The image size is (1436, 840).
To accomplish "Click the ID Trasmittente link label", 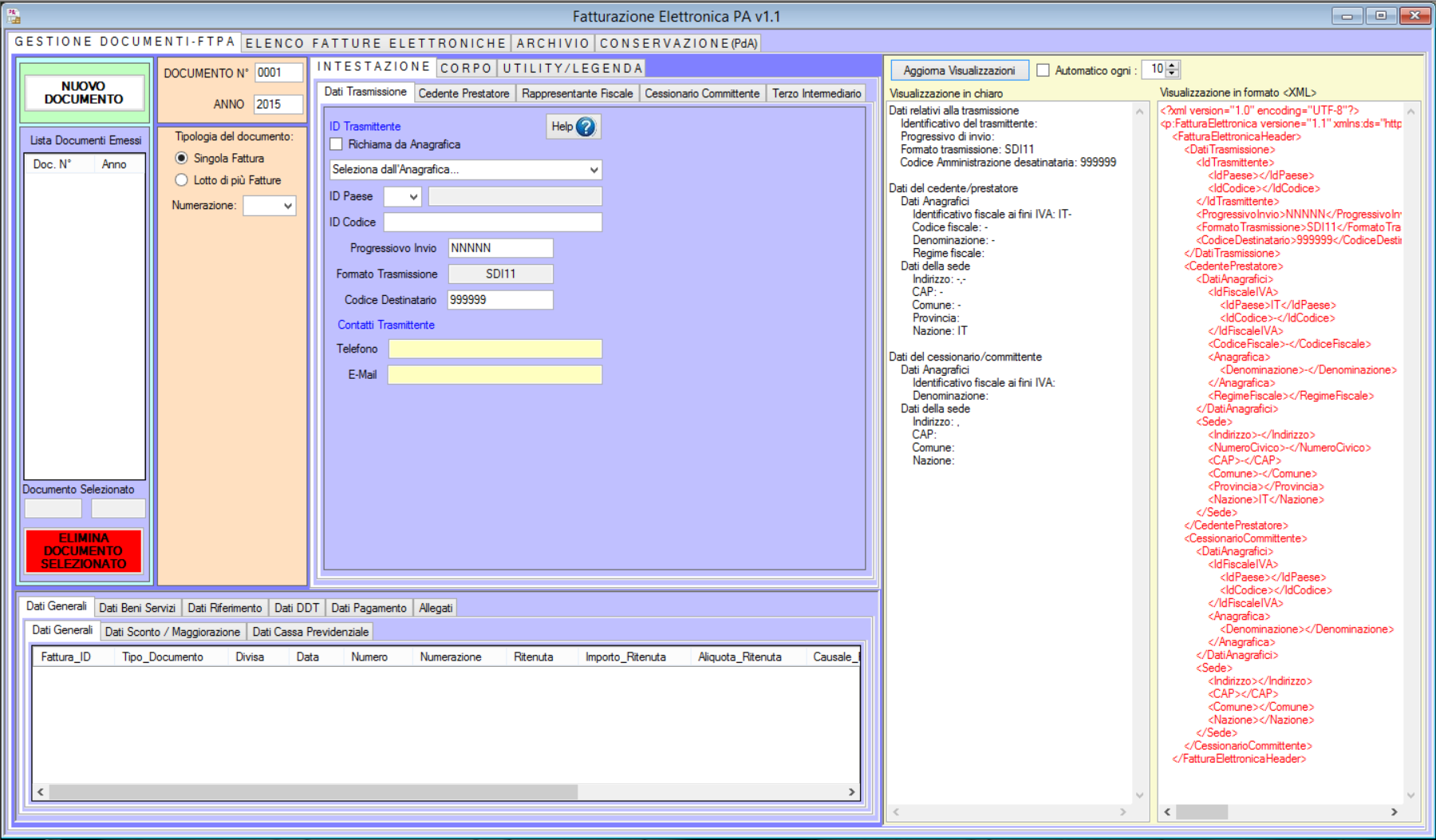I will pyautogui.click(x=365, y=127).
